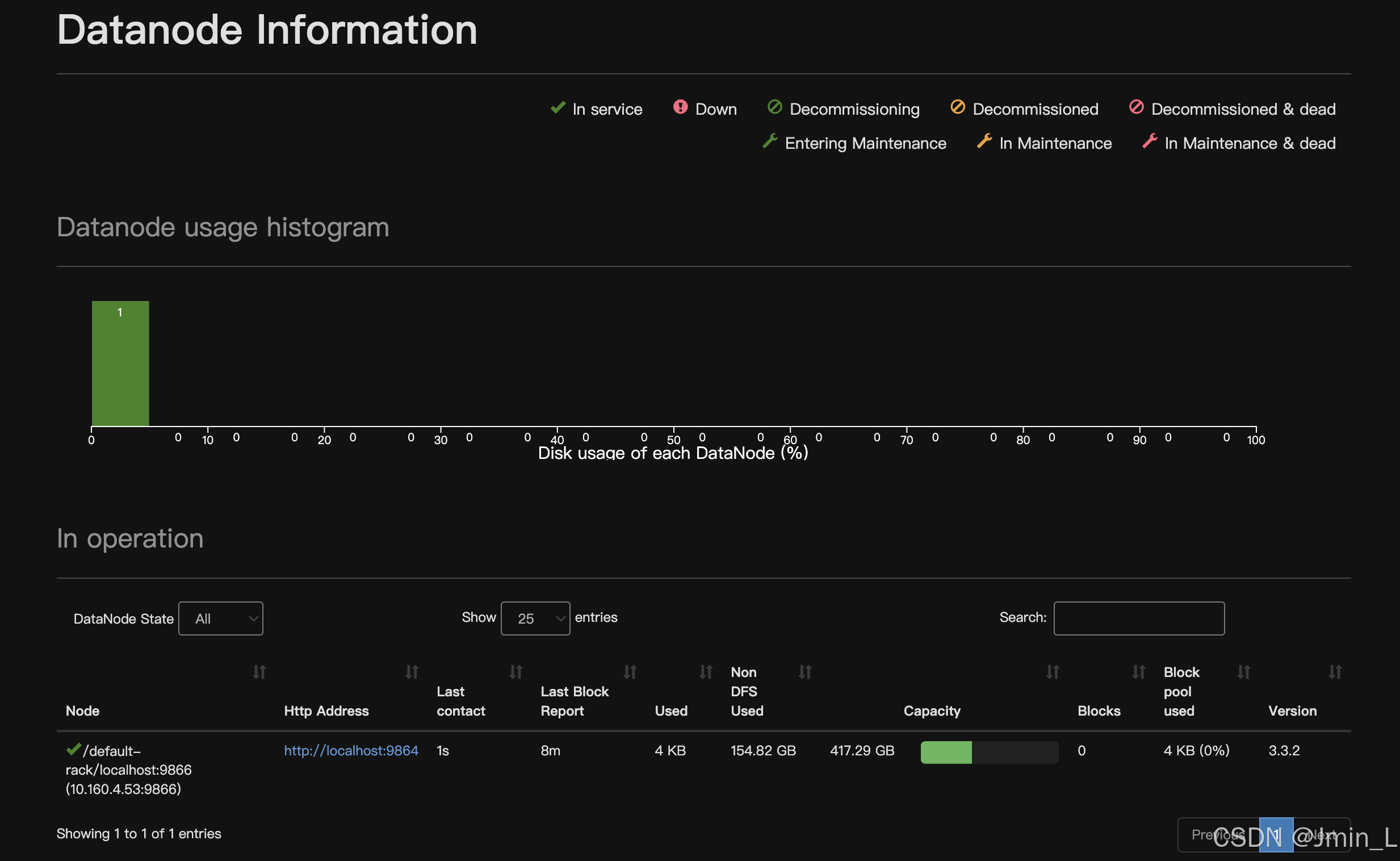
Task: Click the Entering Maintenance wrench icon
Action: (770, 142)
